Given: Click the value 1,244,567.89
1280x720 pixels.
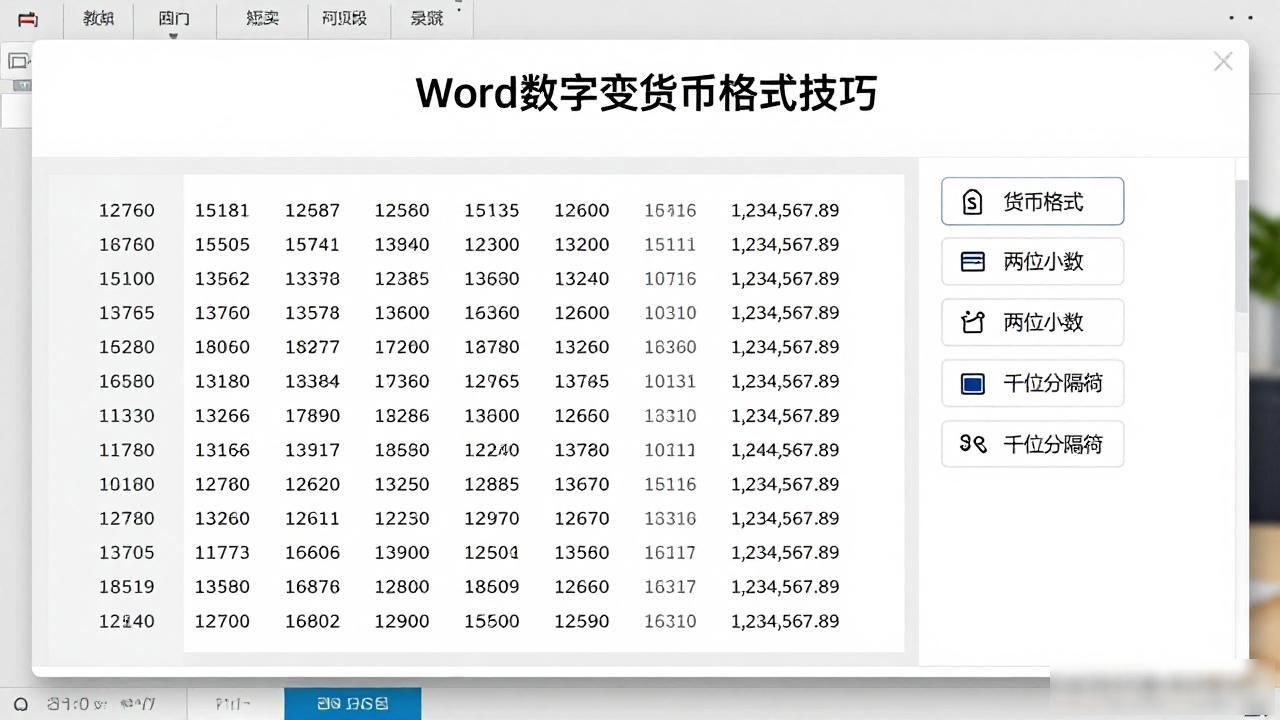Looking at the screenshot, I should pyautogui.click(x=785, y=450).
